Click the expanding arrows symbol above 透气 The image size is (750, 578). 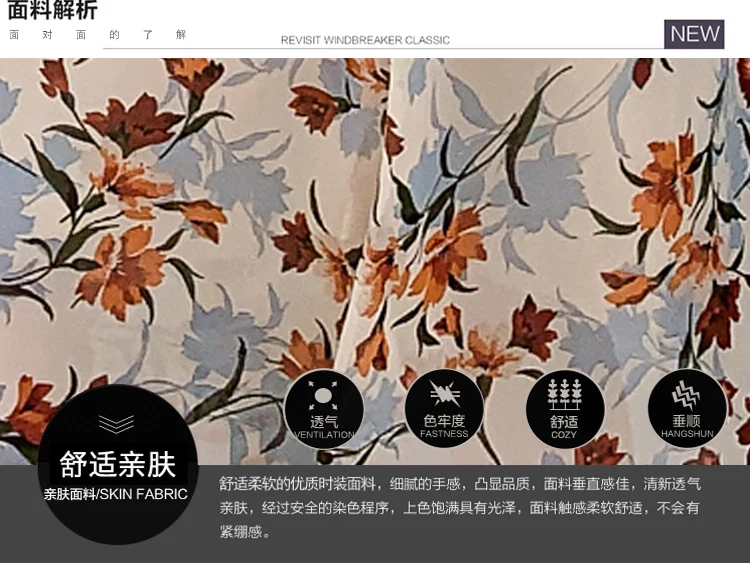point(323,396)
